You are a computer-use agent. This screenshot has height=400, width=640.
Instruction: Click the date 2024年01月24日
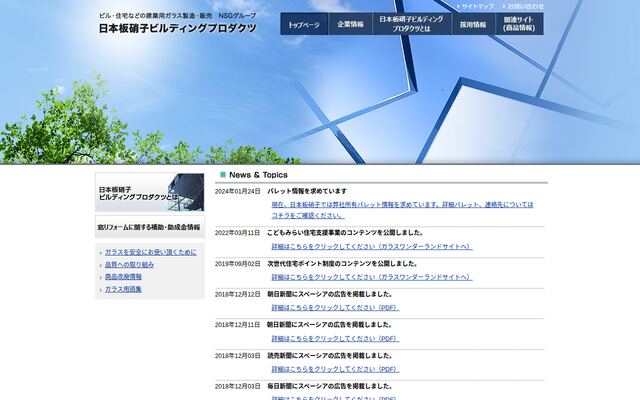tap(238, 191)
